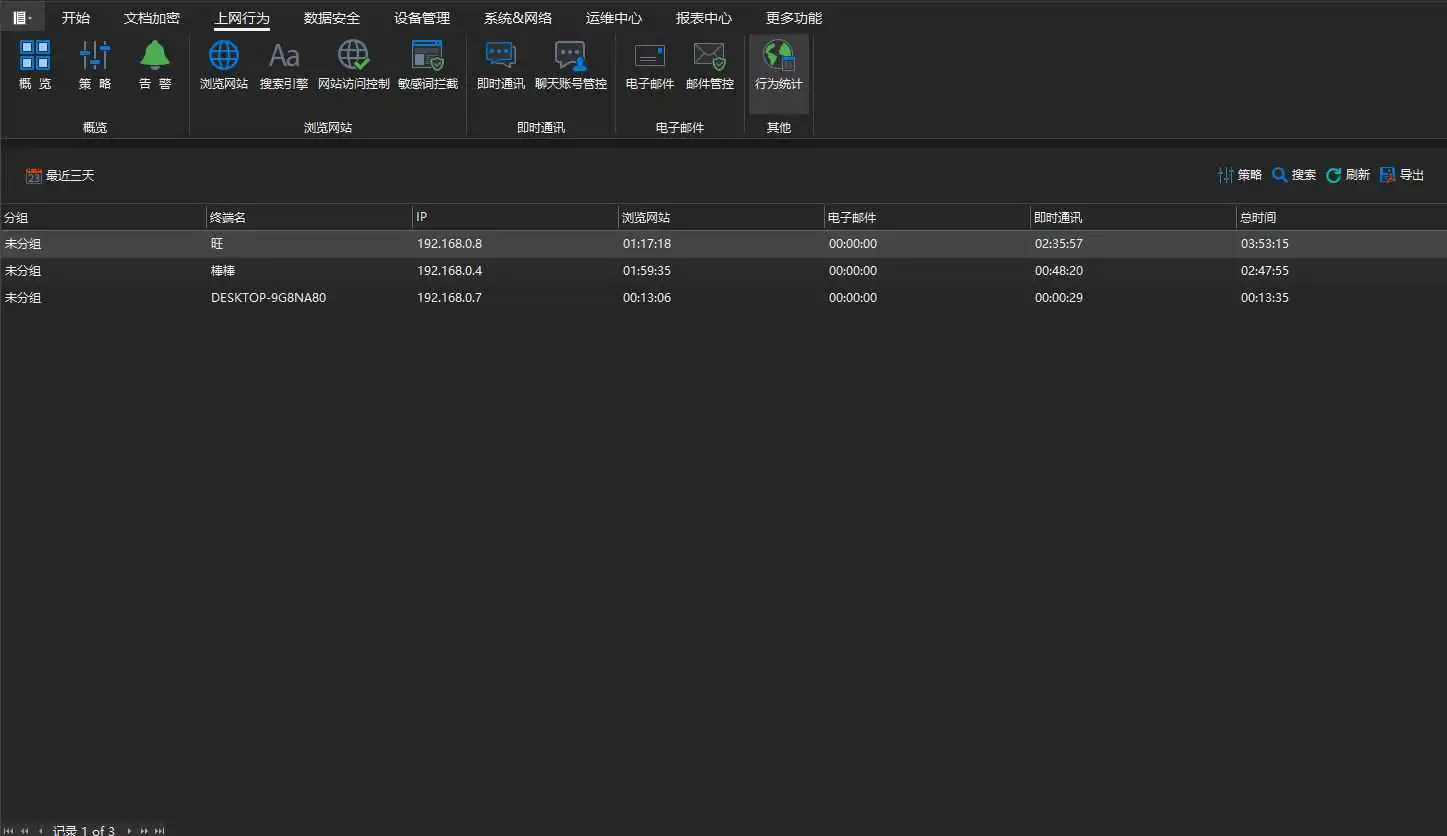1447x836 pixels.
Task: Click the 导出 export button
Action: point(1401,175)
